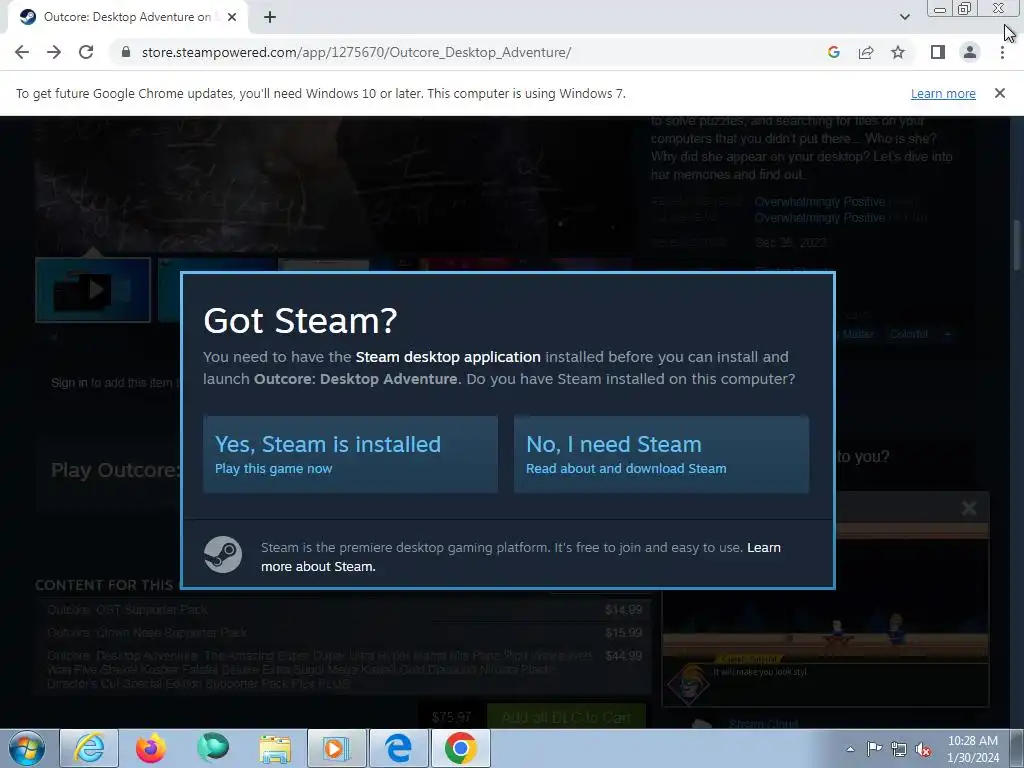This screenshot has height=768, width=1024.
Task: Click Add all DLC to Cart button
Action: (x=566, y=717)
